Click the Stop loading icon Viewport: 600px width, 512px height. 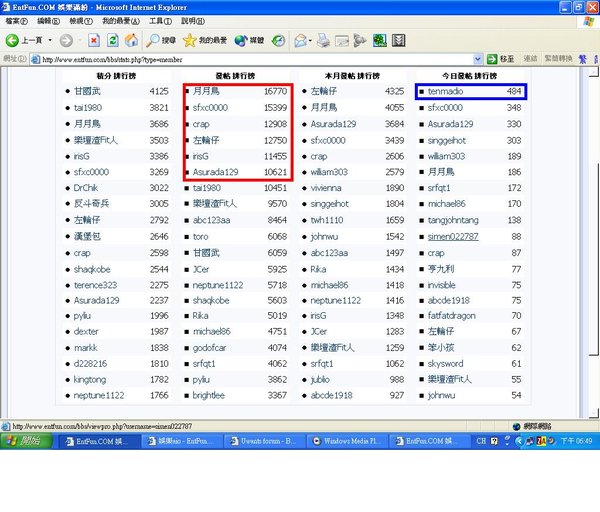pos(93,40)
